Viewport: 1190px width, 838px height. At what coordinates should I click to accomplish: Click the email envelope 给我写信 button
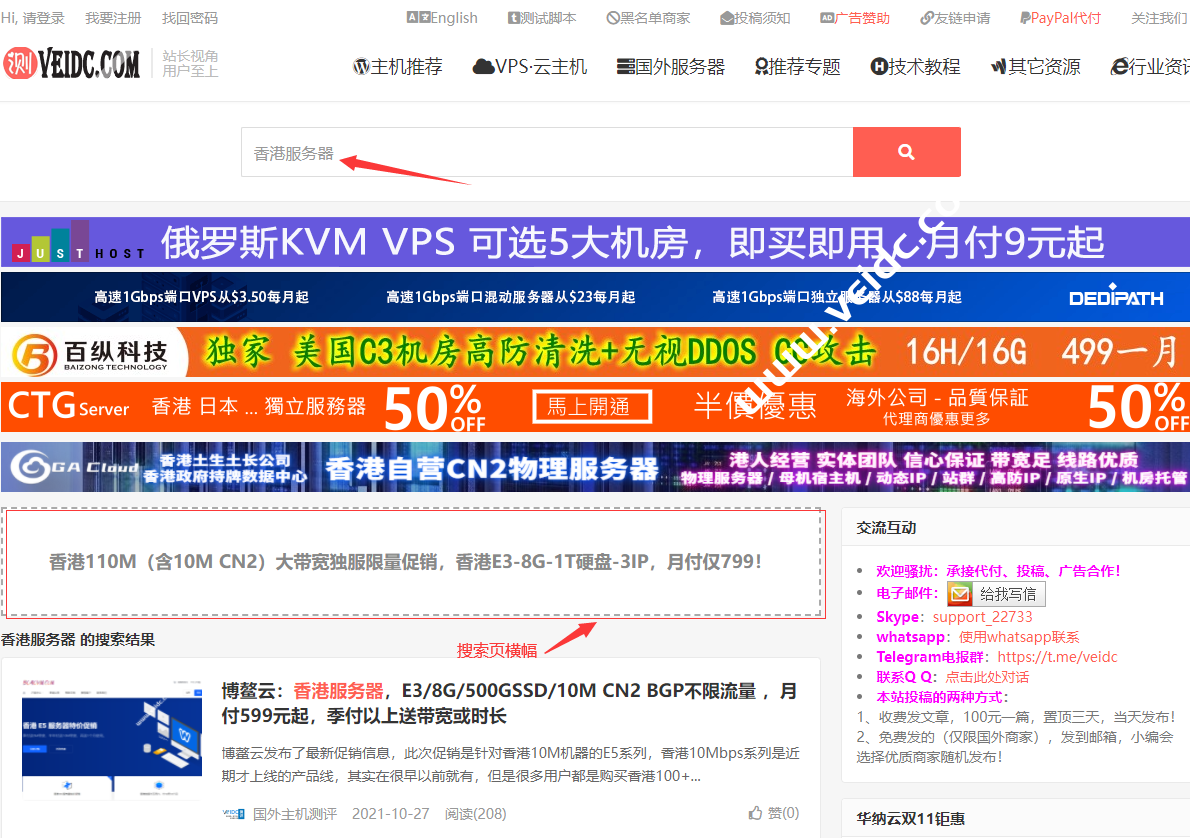996,594
